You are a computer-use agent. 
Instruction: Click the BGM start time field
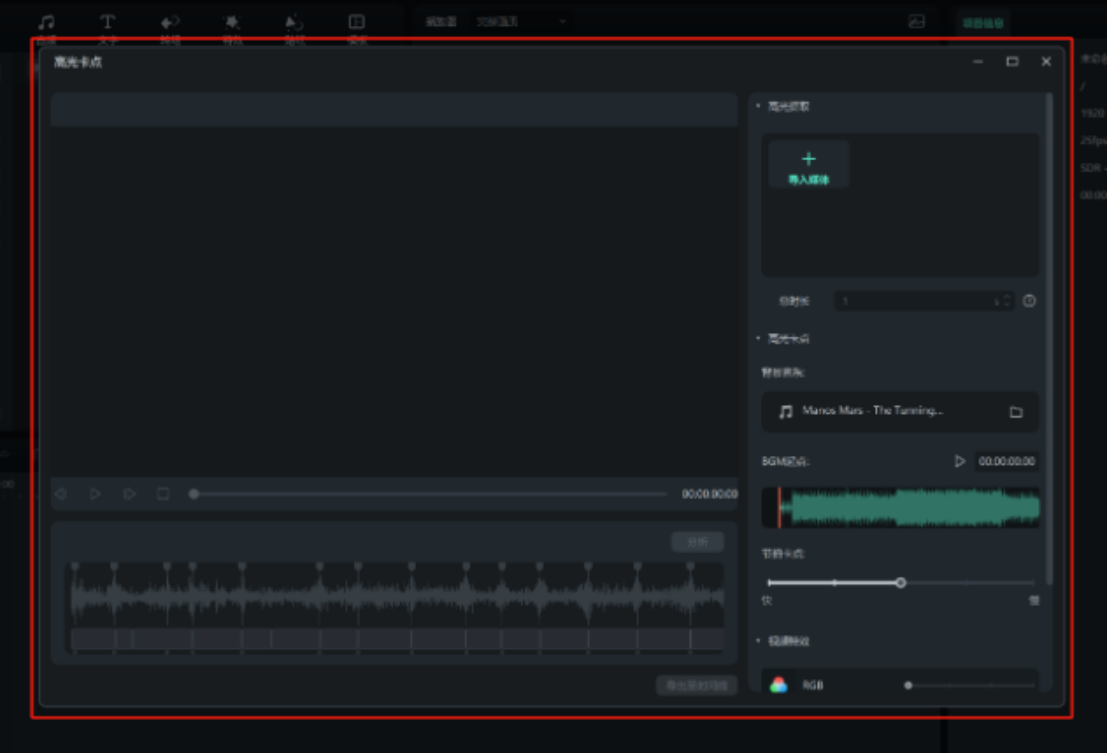point(1007,461)
